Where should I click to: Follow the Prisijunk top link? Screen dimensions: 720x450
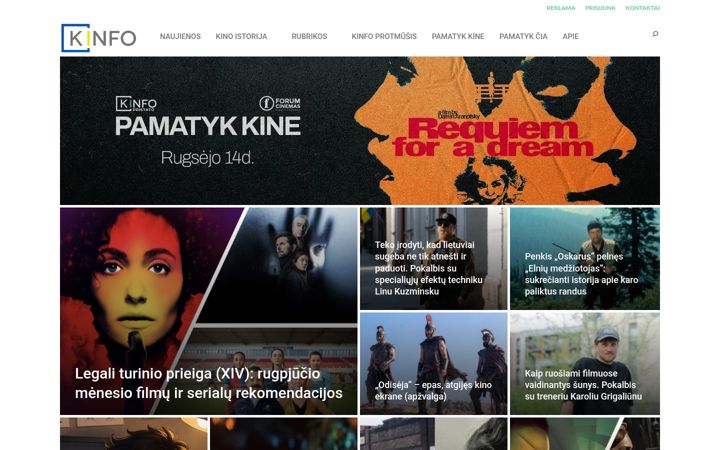pos(600,8)
